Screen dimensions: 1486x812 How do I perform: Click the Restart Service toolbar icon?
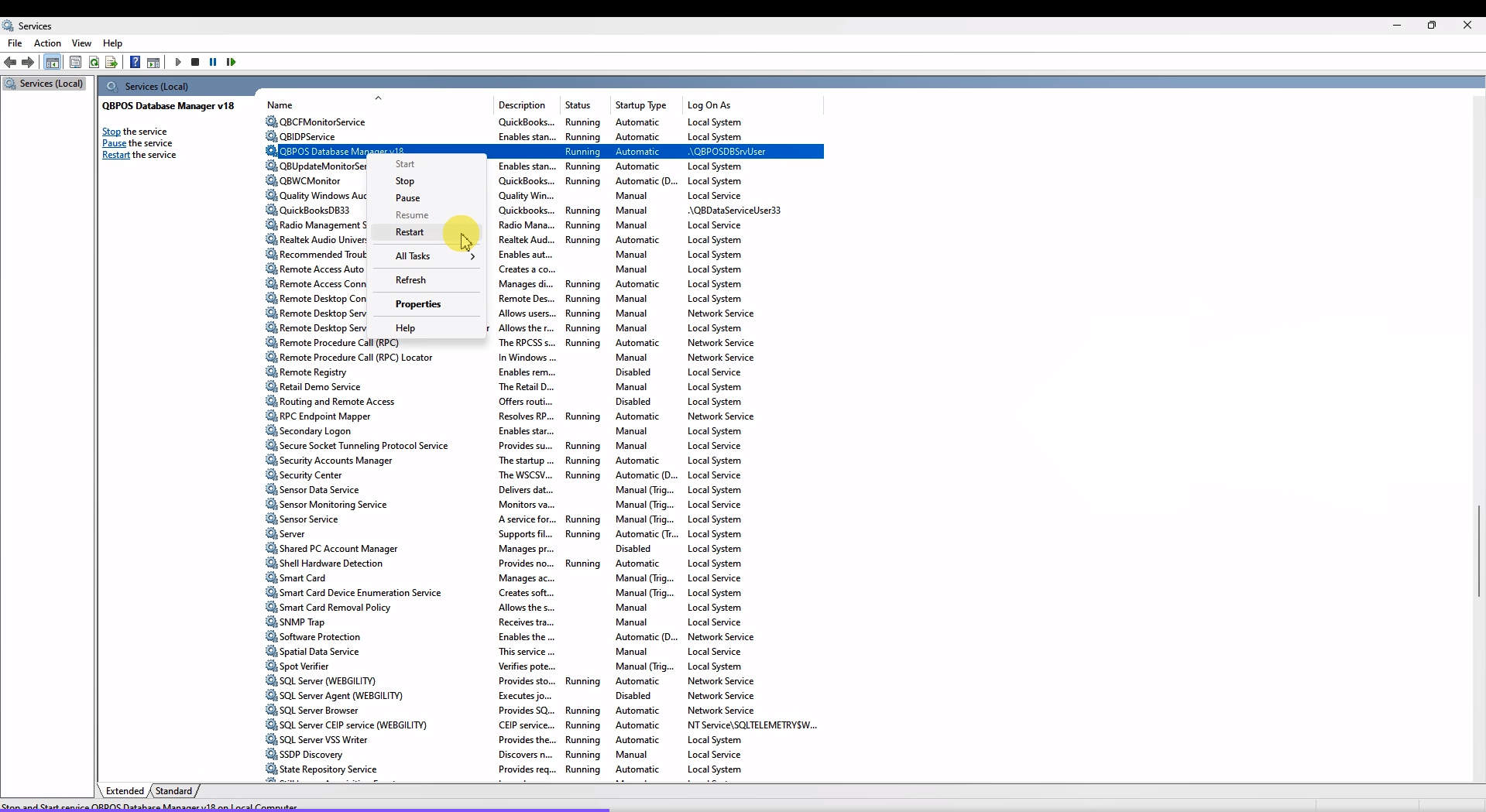231,62
